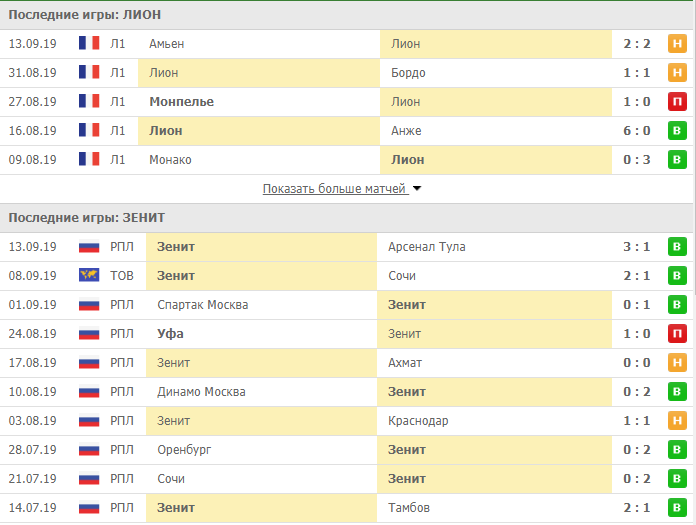Click the French flag in the 13.09.19 Амьен row
Screen dimensions: 696x525
pos(89,43)
